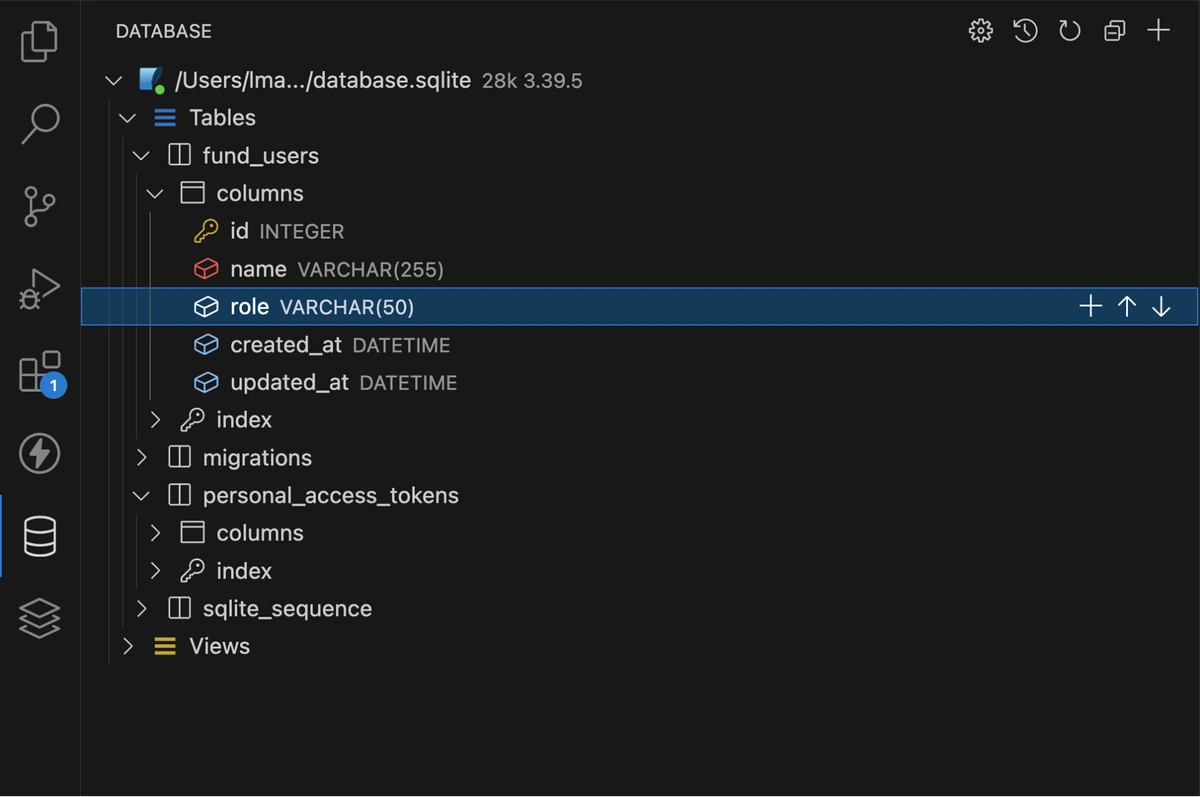
Task: Expand the Views section
Action: point(128,647)
